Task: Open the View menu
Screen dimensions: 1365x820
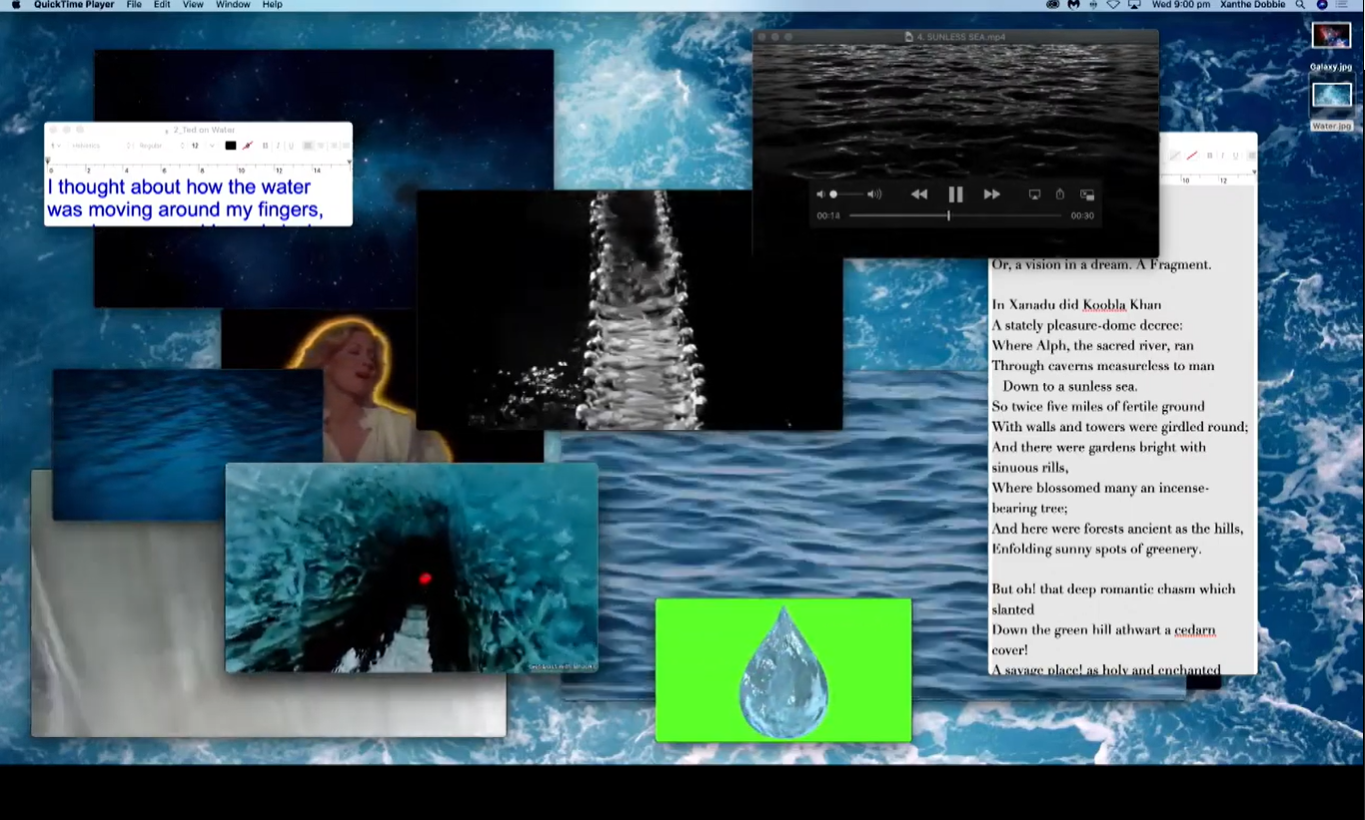Action: click(x=193, y=5)
